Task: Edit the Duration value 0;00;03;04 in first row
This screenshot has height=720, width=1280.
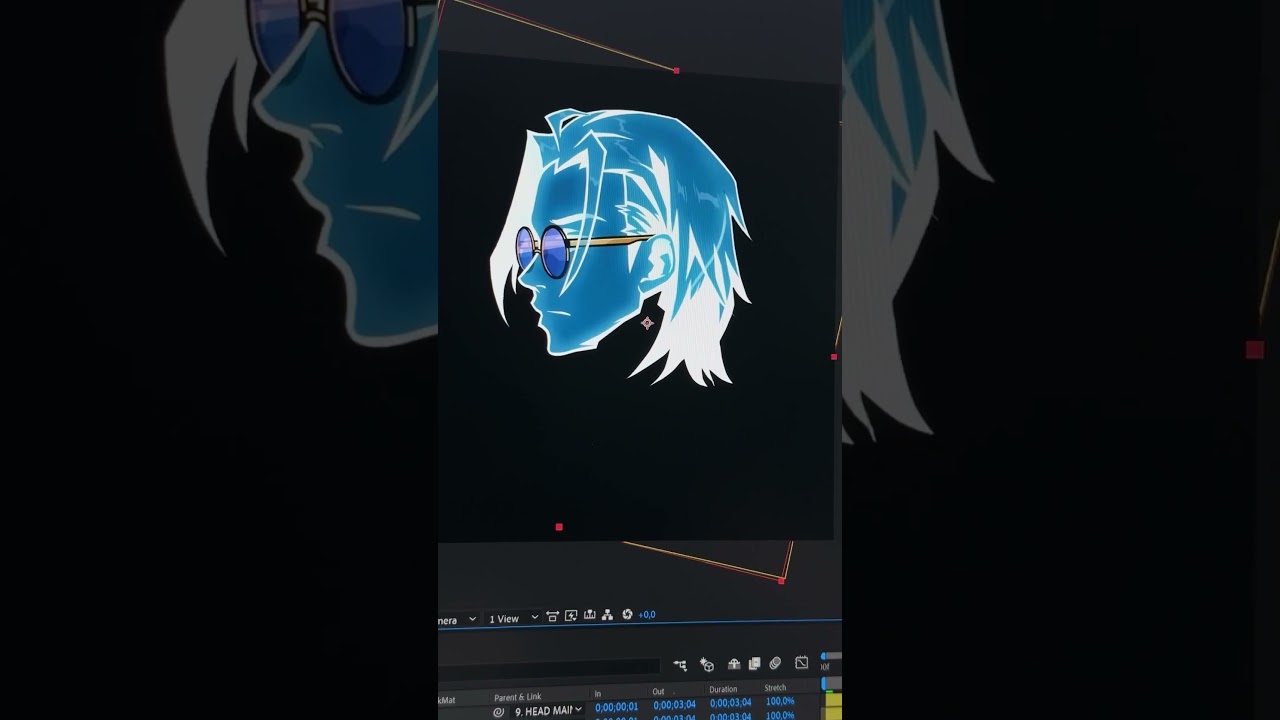Action: coord(731,703)
